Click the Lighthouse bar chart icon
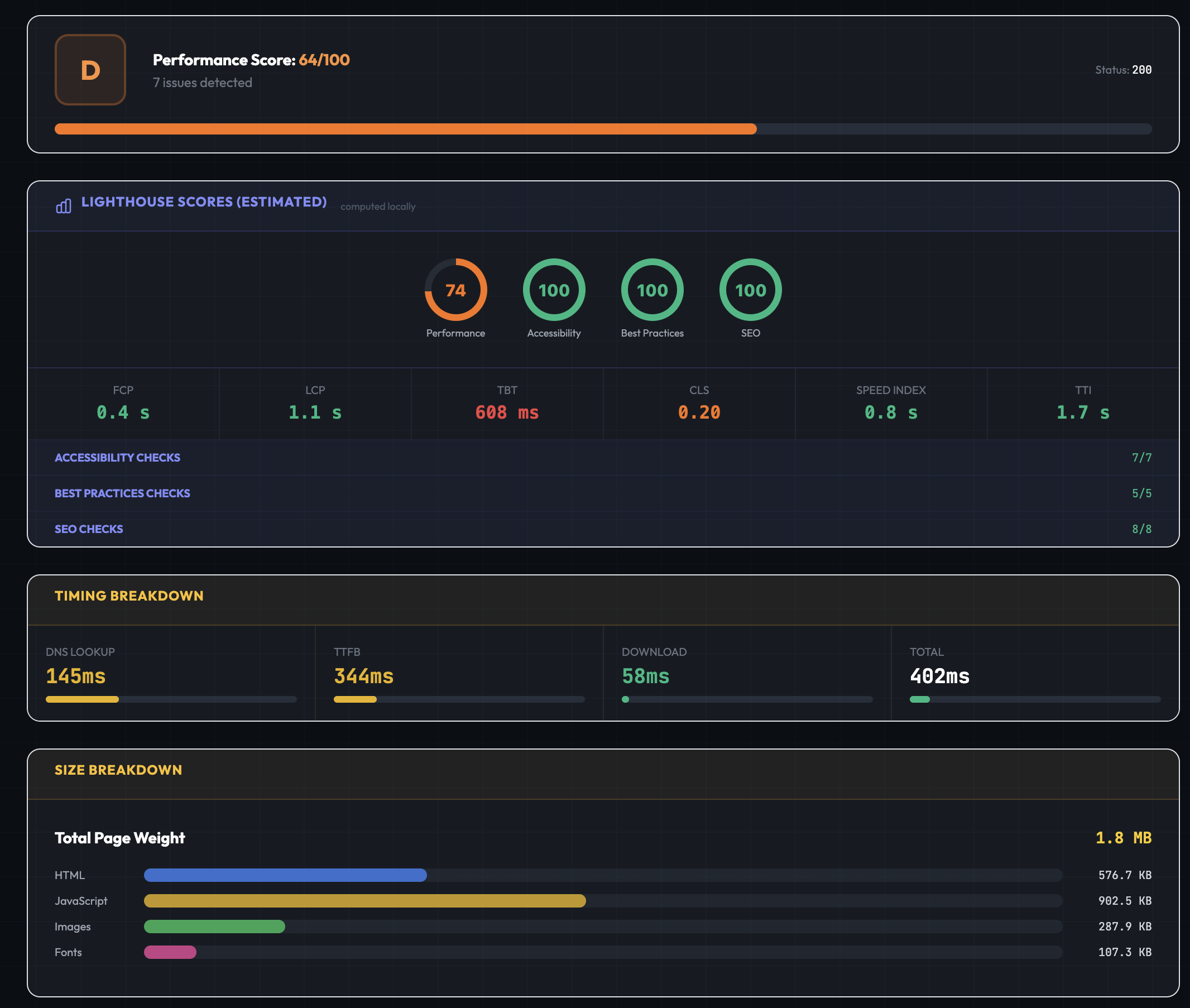 pos(64,206)
